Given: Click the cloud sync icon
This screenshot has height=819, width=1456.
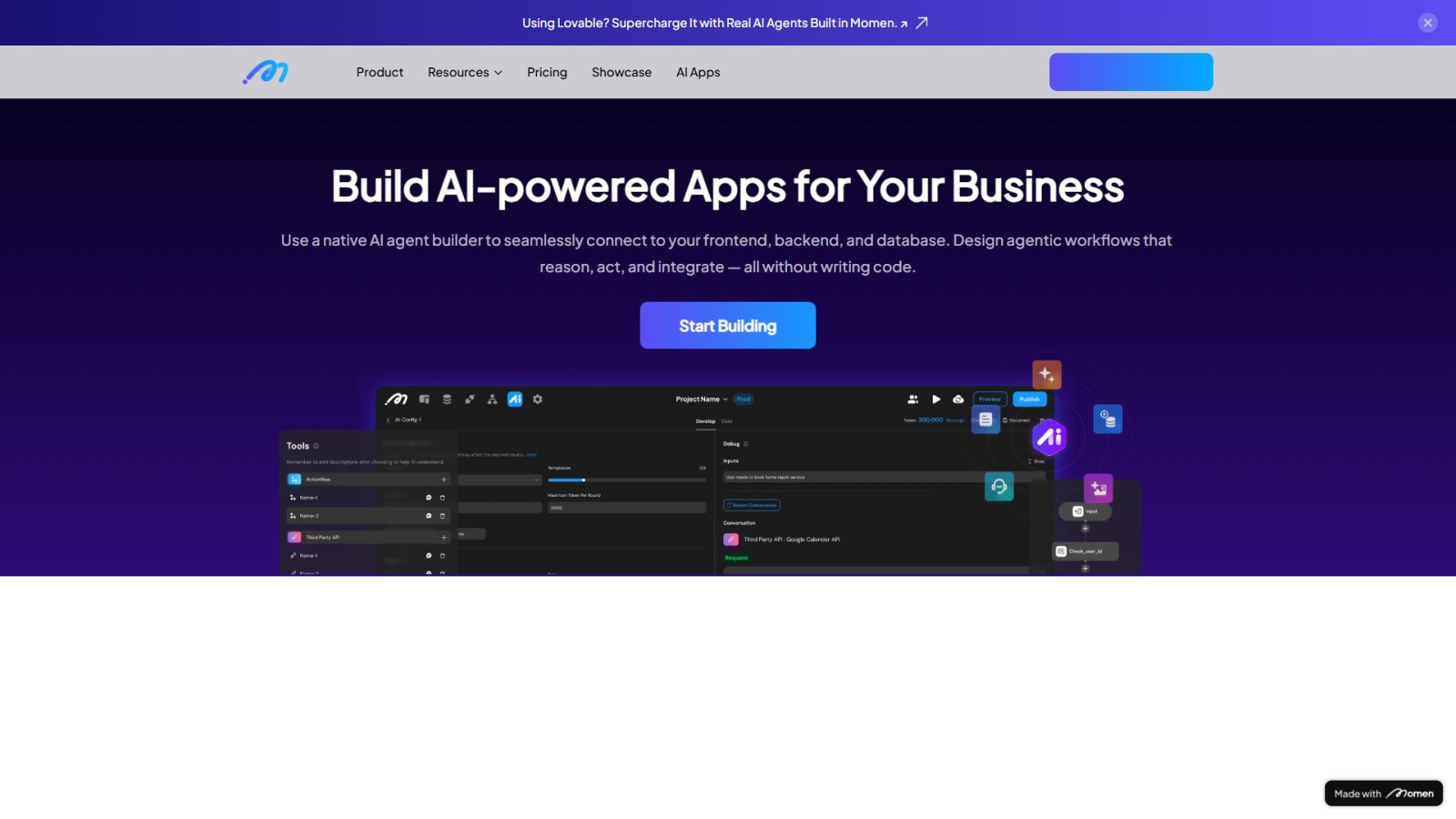Looking at the screenshot, I should [958, 399].
